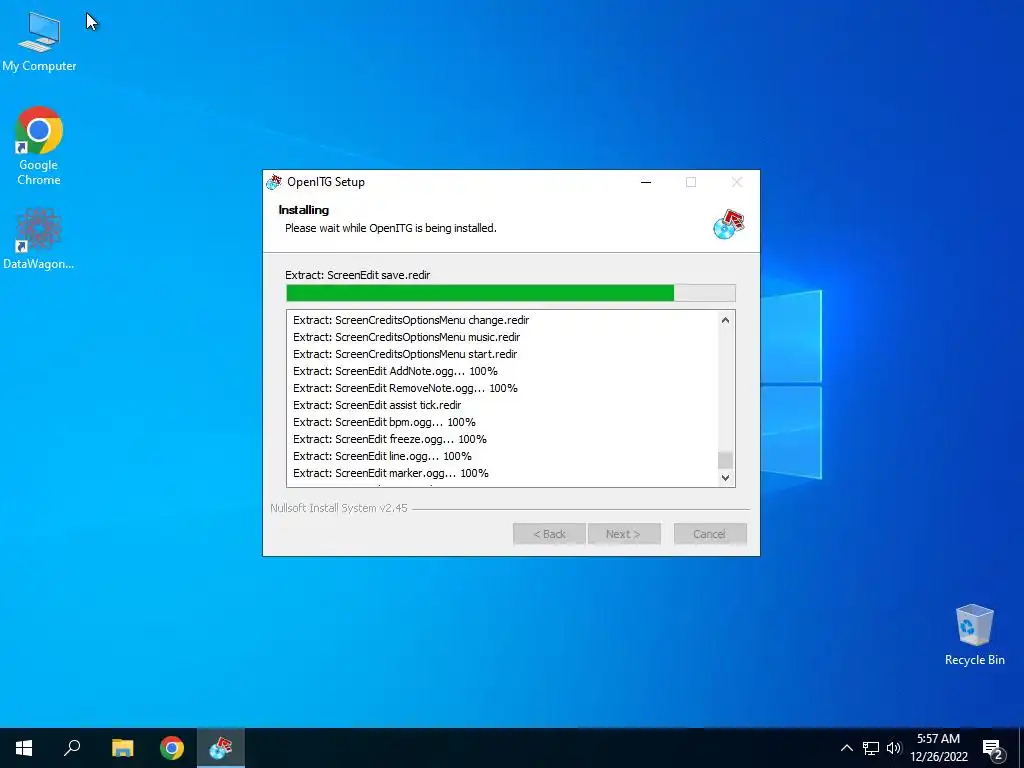This screenshot has height=768, width=1024.
Task: Open the notification center icon
Action: tap(993, 748)
